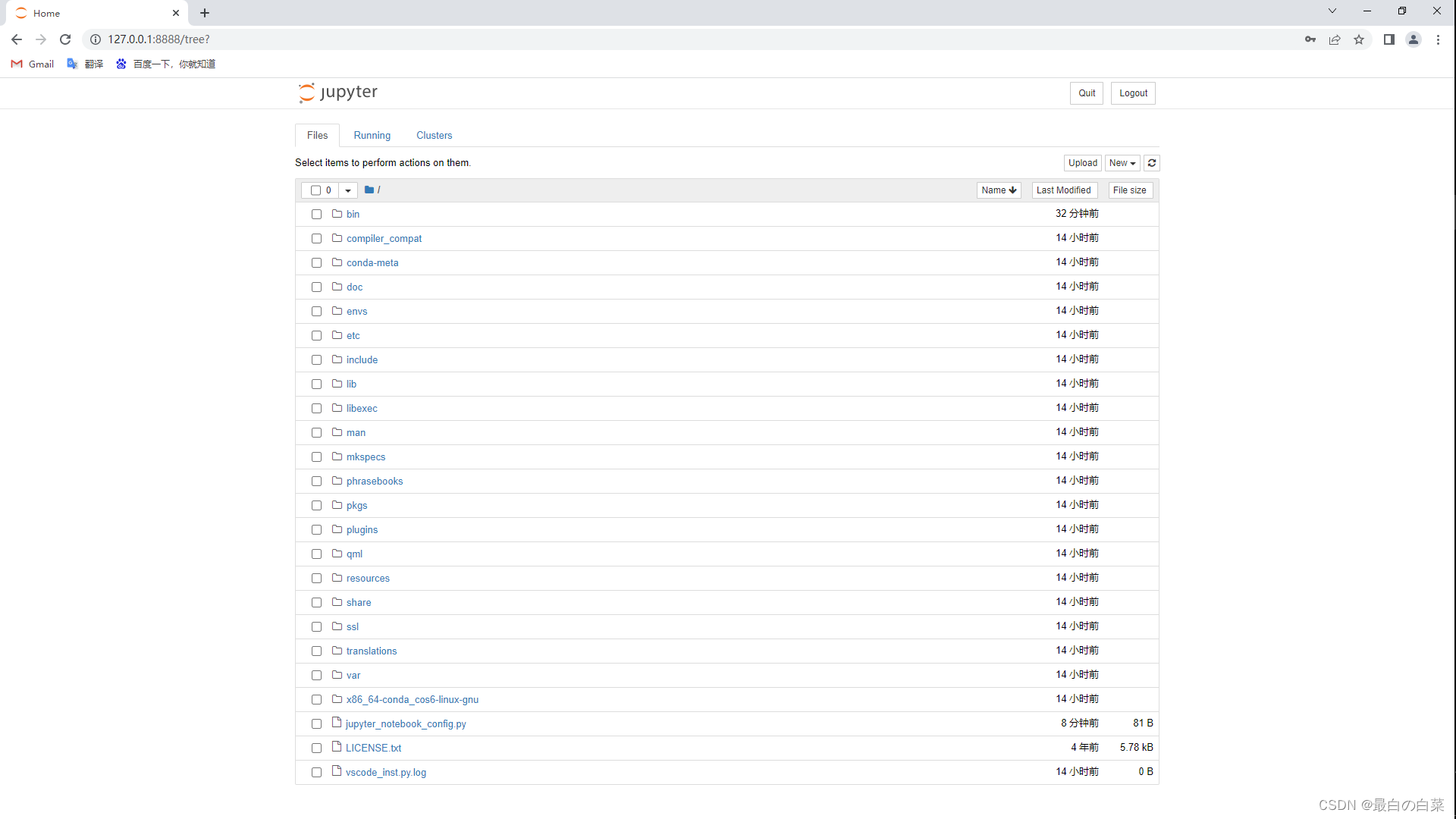The image size is (1456, 819).
Task: Open the Chrome profile avatar icon
Action: [1413, 39]
